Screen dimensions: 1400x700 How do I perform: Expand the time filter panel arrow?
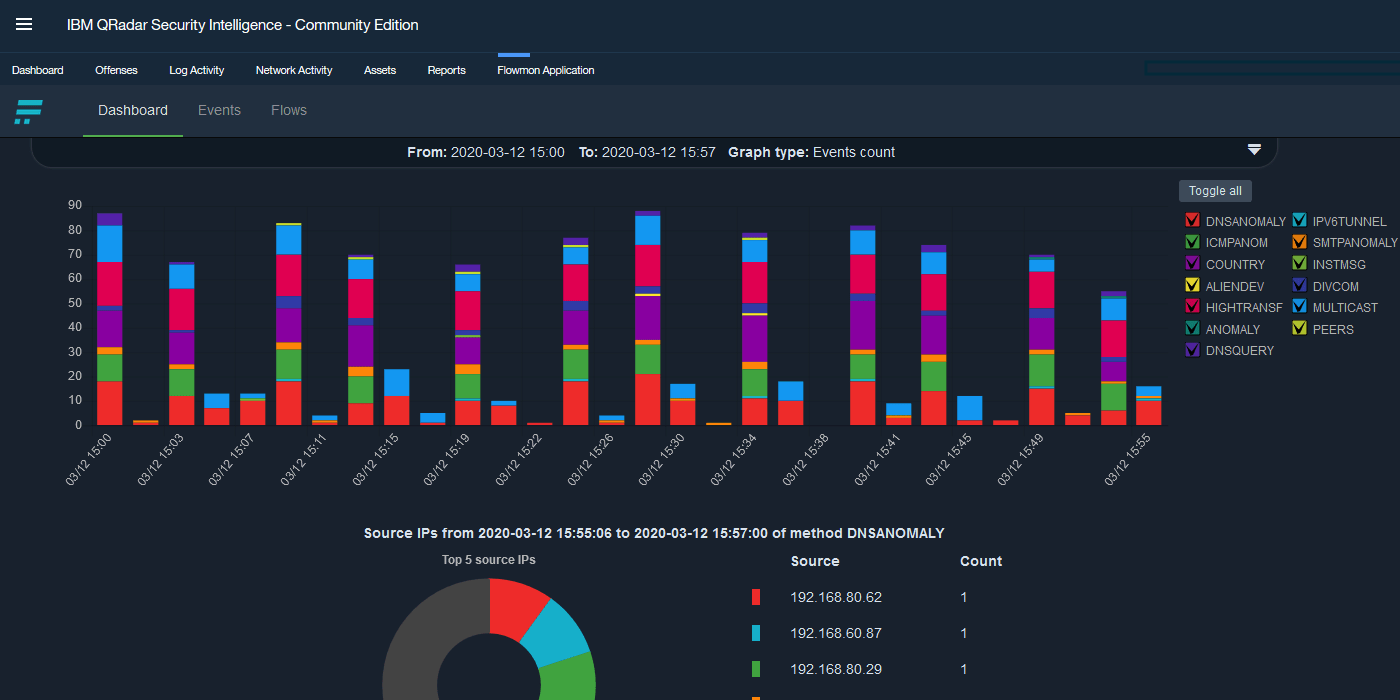click(x=1254, y=150)
